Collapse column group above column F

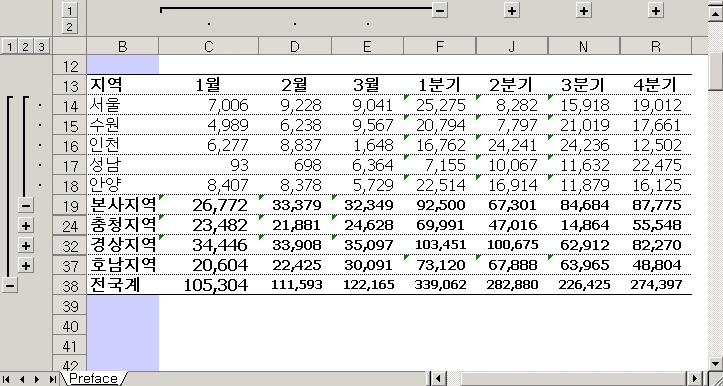[440, 10]
